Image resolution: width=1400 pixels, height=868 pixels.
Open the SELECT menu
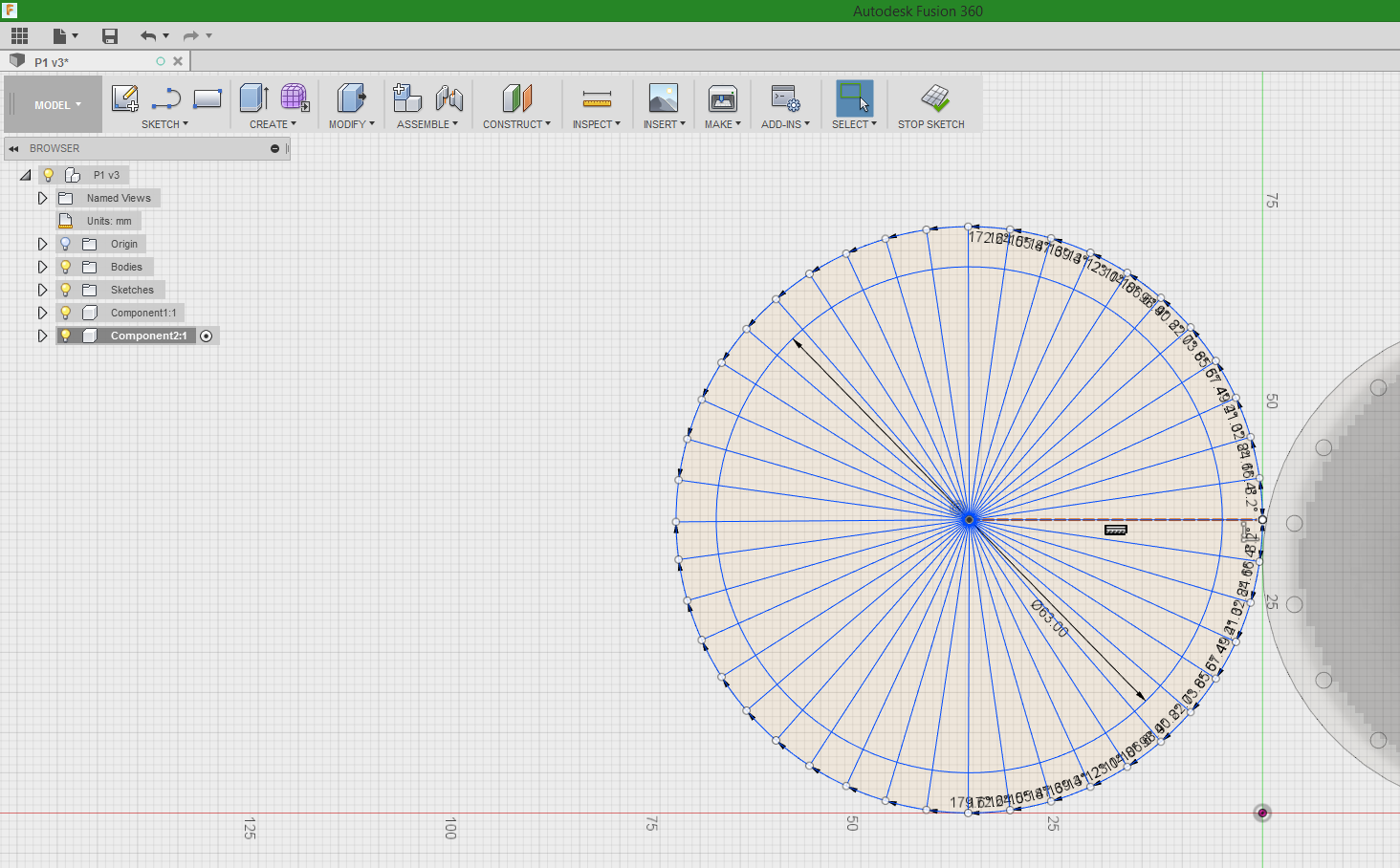point(854,124)
